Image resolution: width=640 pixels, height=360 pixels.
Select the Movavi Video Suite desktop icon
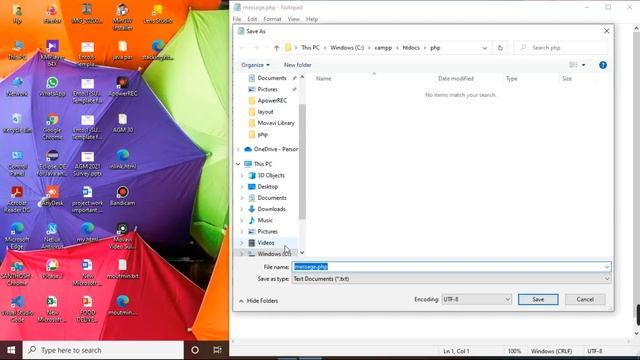coord(122,236)
